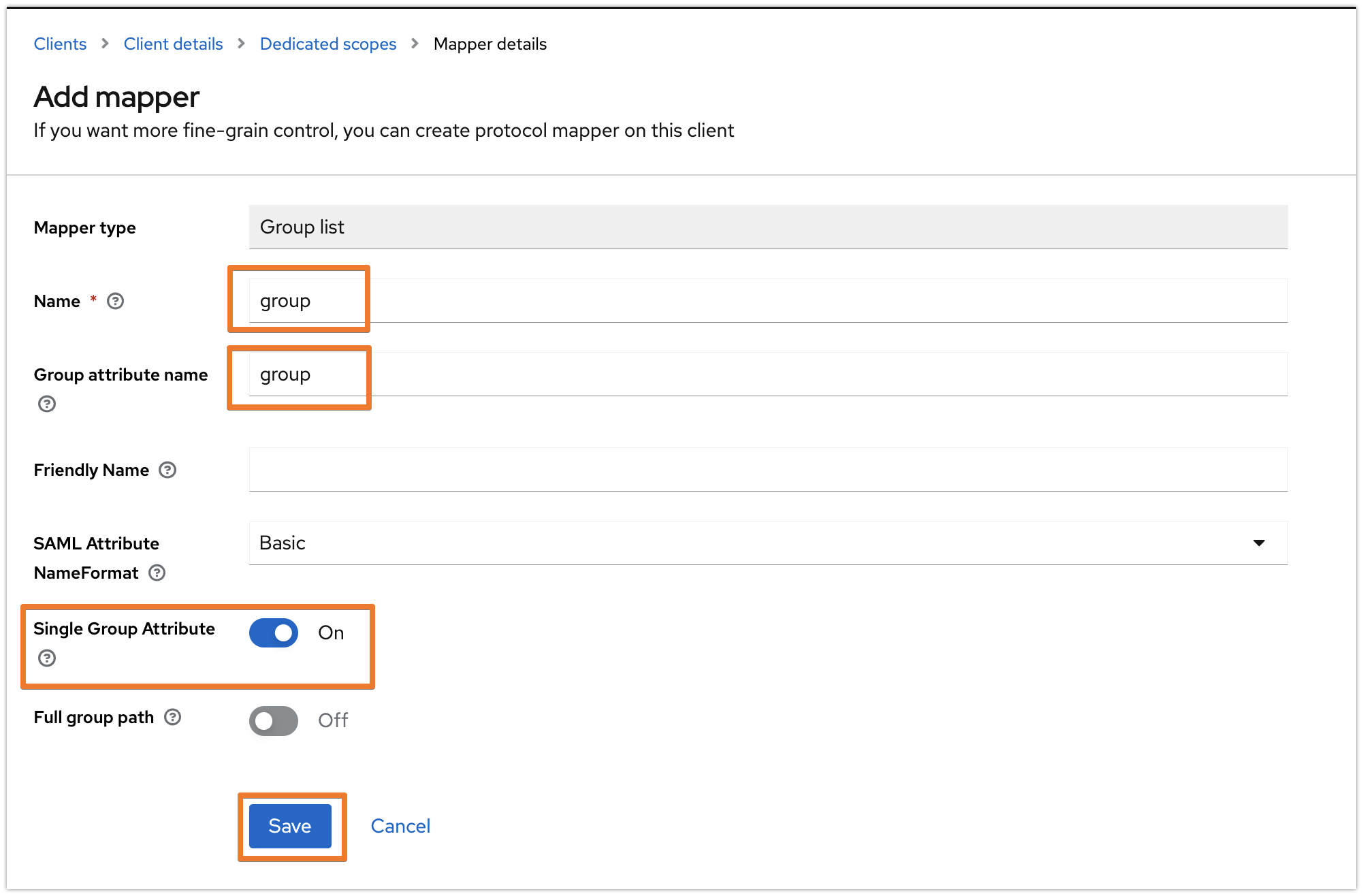The width and height of the screenshot is (1363, 896).
Task: Go to Clients in the breadcrumb
Action: tap(60, 44)
